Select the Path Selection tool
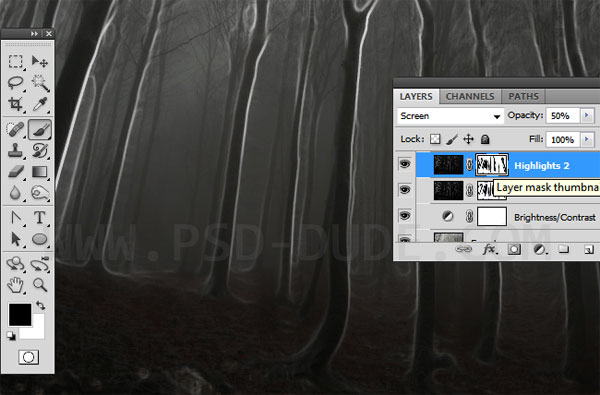Image resolution: width=600 pixels, height=395 pixels. pyautogui.click(x=15, y=239)
